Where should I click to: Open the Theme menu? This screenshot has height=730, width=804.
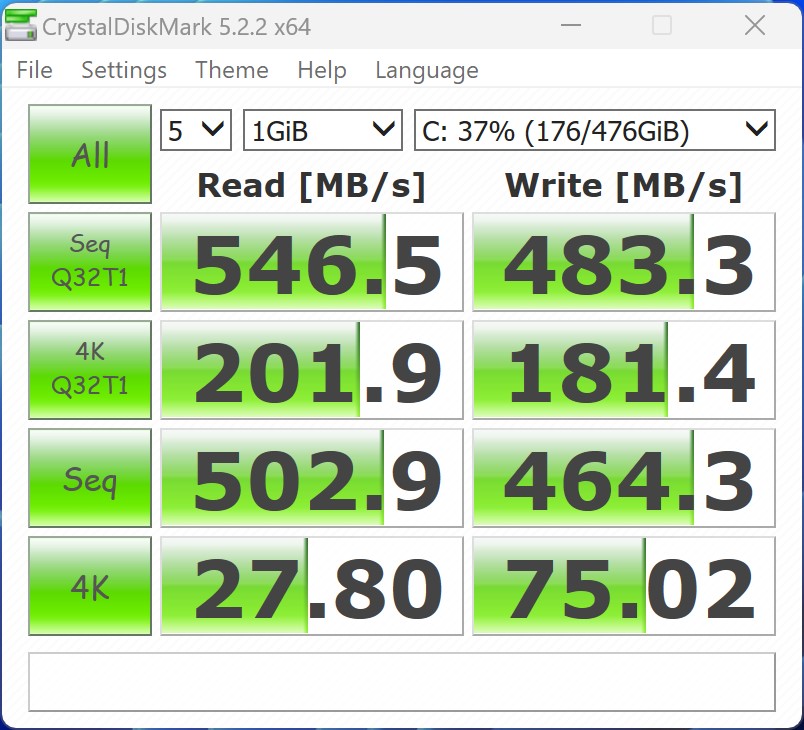(232, 70)
